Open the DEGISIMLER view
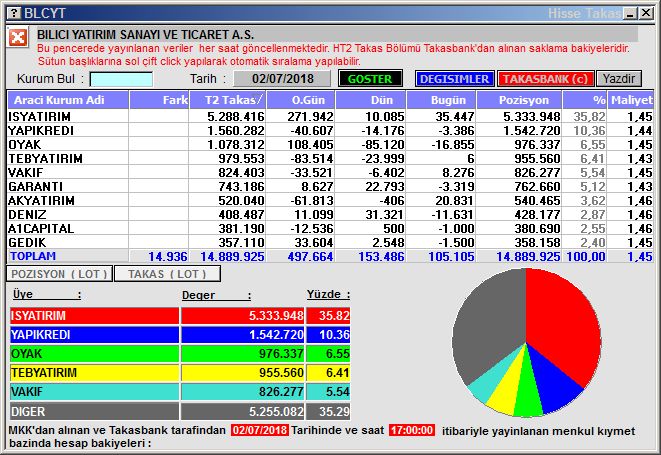 pyautogui.click(x=454, y=79)
